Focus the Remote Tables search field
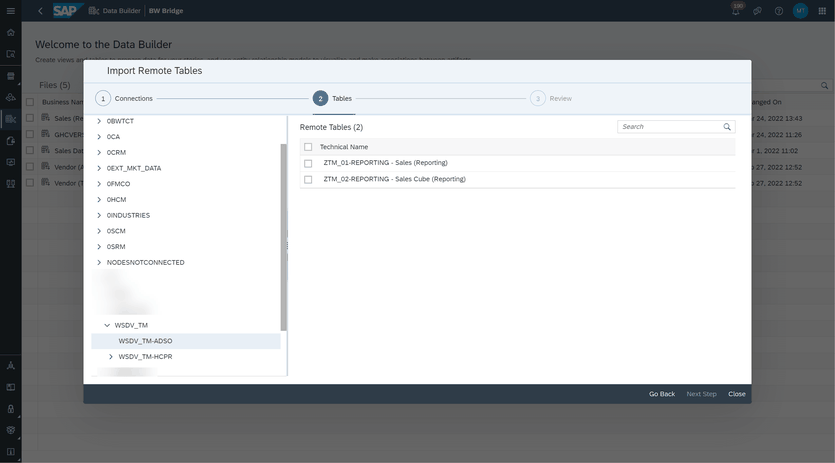The image size is (835, 463). (x=671, y=127)
